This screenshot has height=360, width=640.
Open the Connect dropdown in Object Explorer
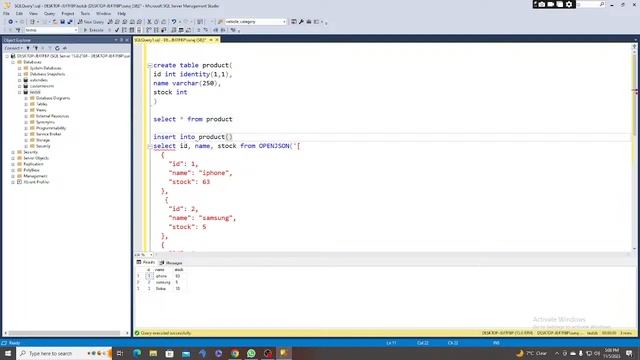click(13, 48)
